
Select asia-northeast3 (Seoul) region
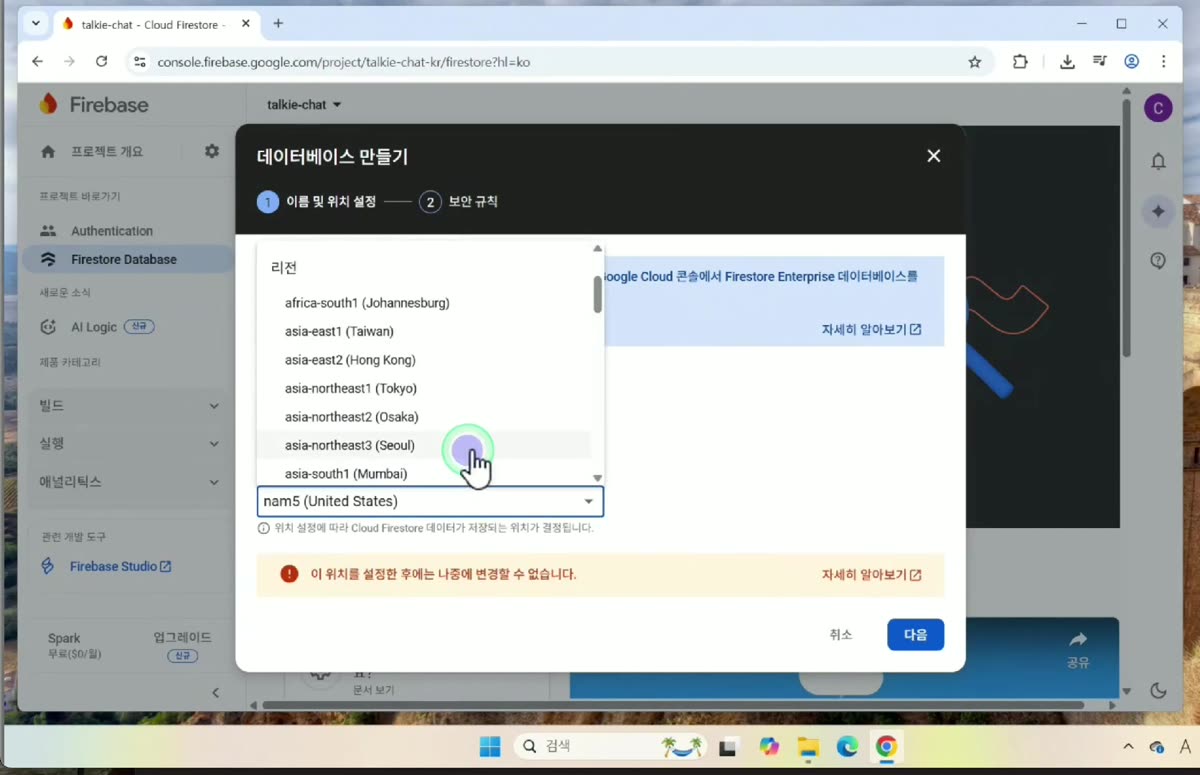pyautogui.click(x=424, y=445)
